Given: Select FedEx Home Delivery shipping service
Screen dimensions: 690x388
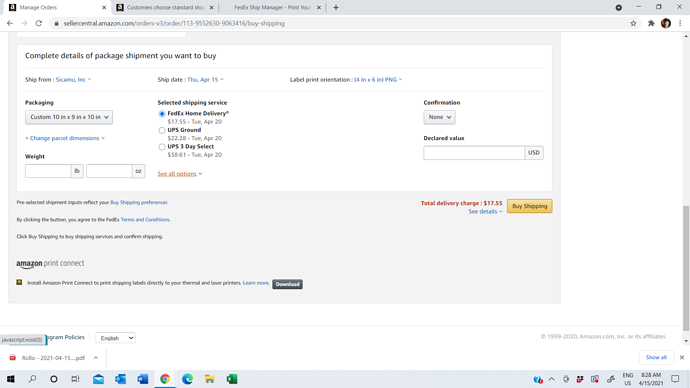Looking at the screenshot, I should pyautogui.click(x=162, y=113).
